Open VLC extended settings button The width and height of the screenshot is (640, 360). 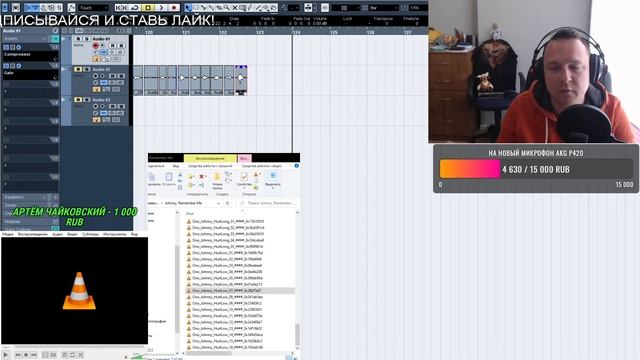click(53, 355)
